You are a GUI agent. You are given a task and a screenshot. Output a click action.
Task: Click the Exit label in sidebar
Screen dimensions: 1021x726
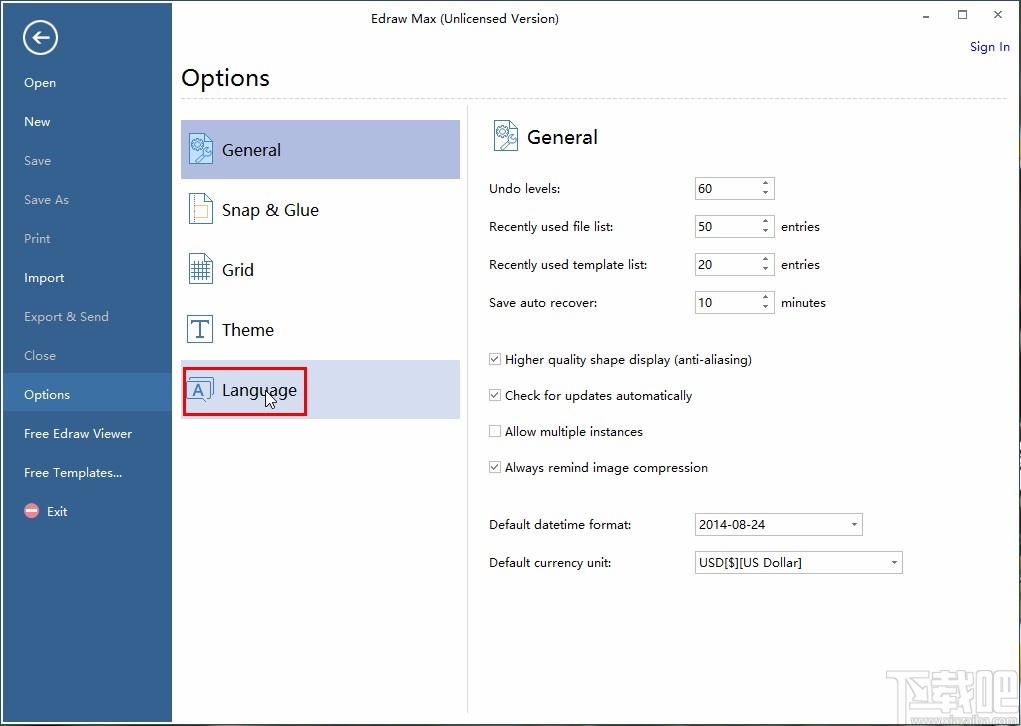(57, 512)
